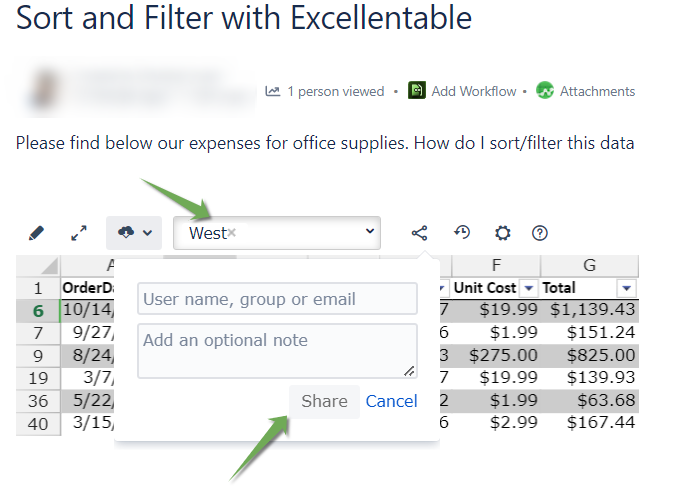Open the version history clock icon
This screenshot has height=494, width=674.
pyautogui.click(x=462, y=233)
